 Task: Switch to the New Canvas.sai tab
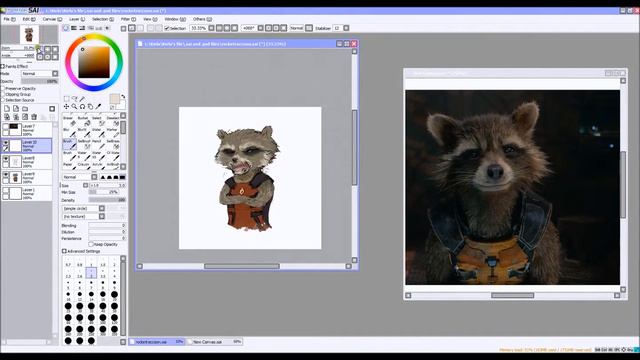tap(215, 342)
